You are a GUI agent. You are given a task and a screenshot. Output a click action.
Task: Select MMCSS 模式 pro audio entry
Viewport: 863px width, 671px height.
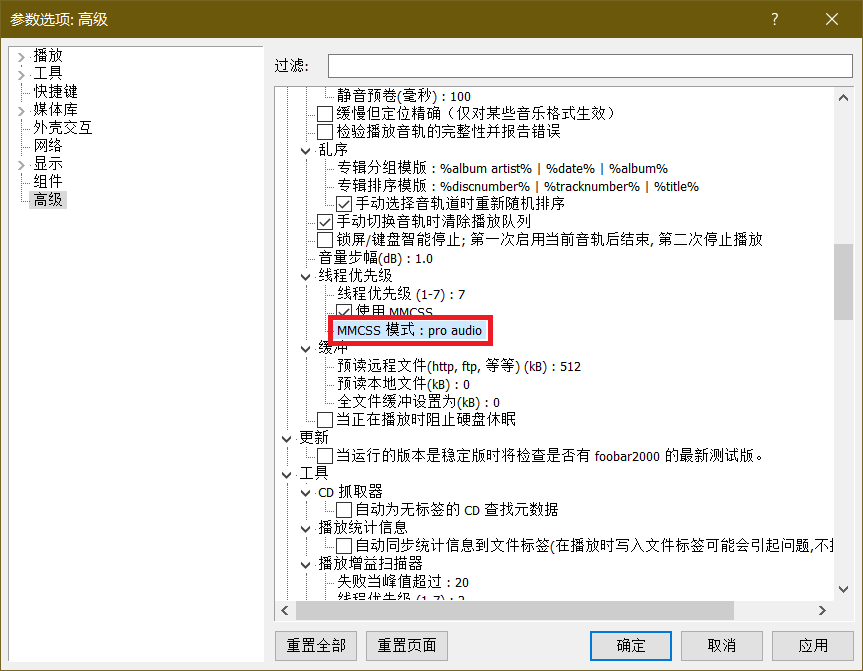tap(409, 330)
